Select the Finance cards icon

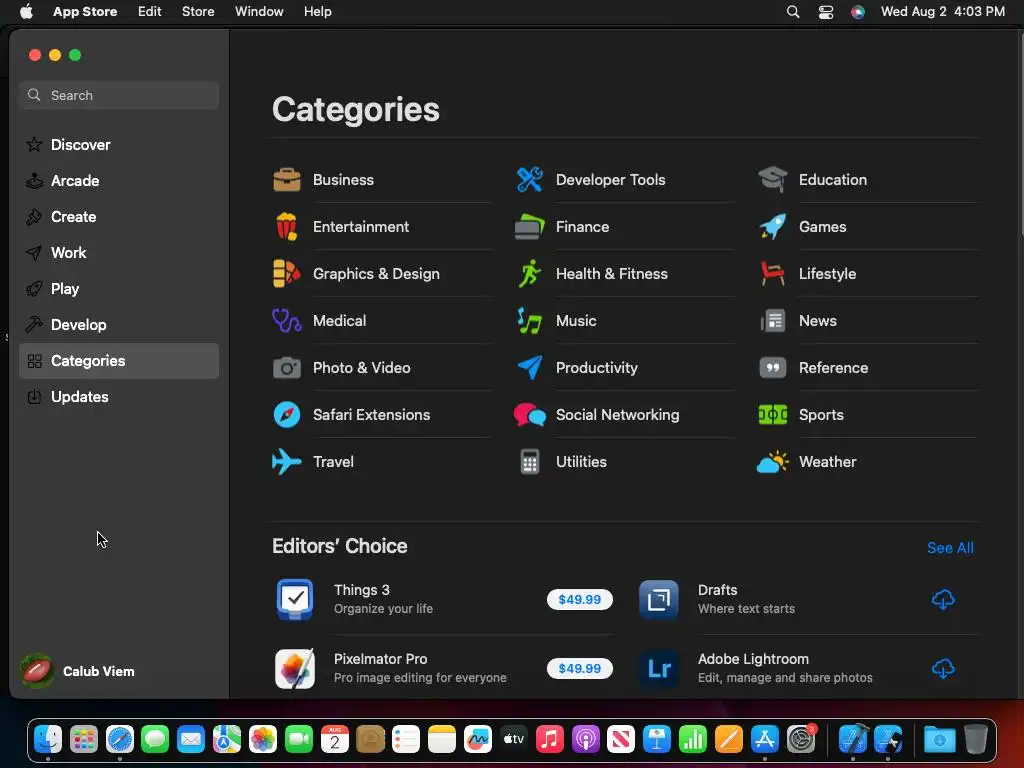point(530,227)
